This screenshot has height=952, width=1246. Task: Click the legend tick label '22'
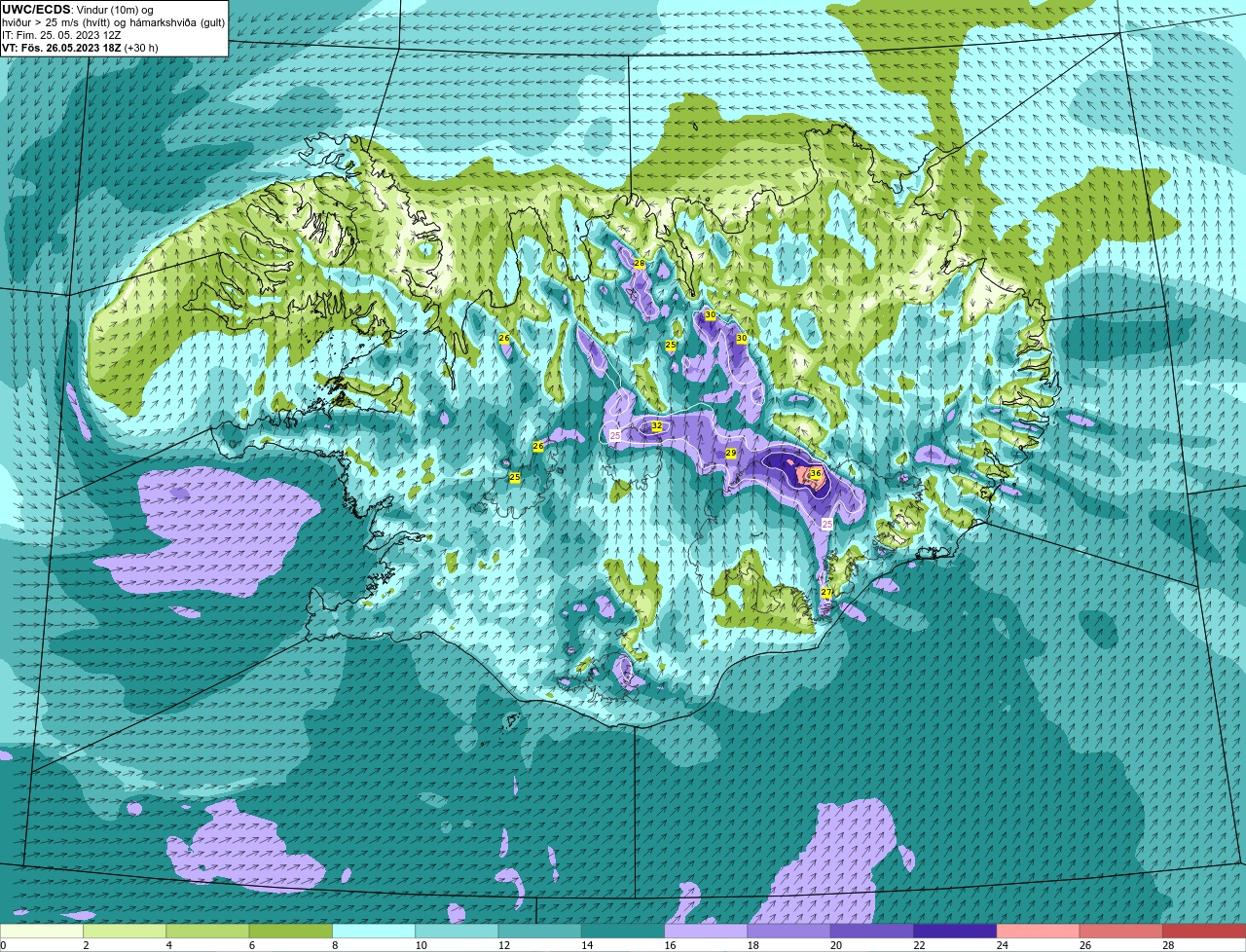(x=919, y=945)
